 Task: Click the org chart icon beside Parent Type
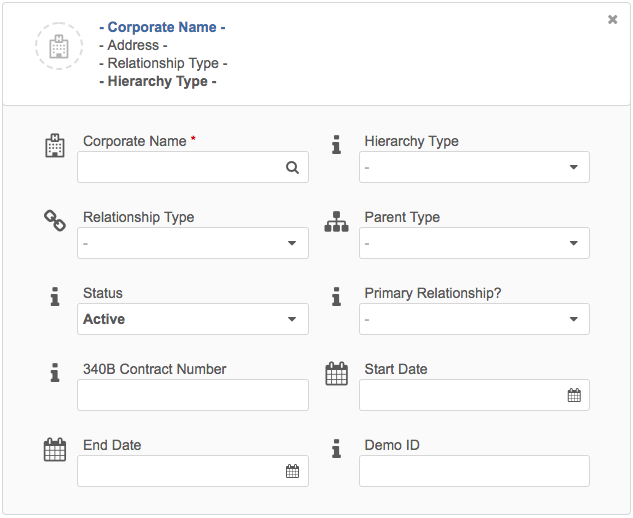click(x=336, y=222)
